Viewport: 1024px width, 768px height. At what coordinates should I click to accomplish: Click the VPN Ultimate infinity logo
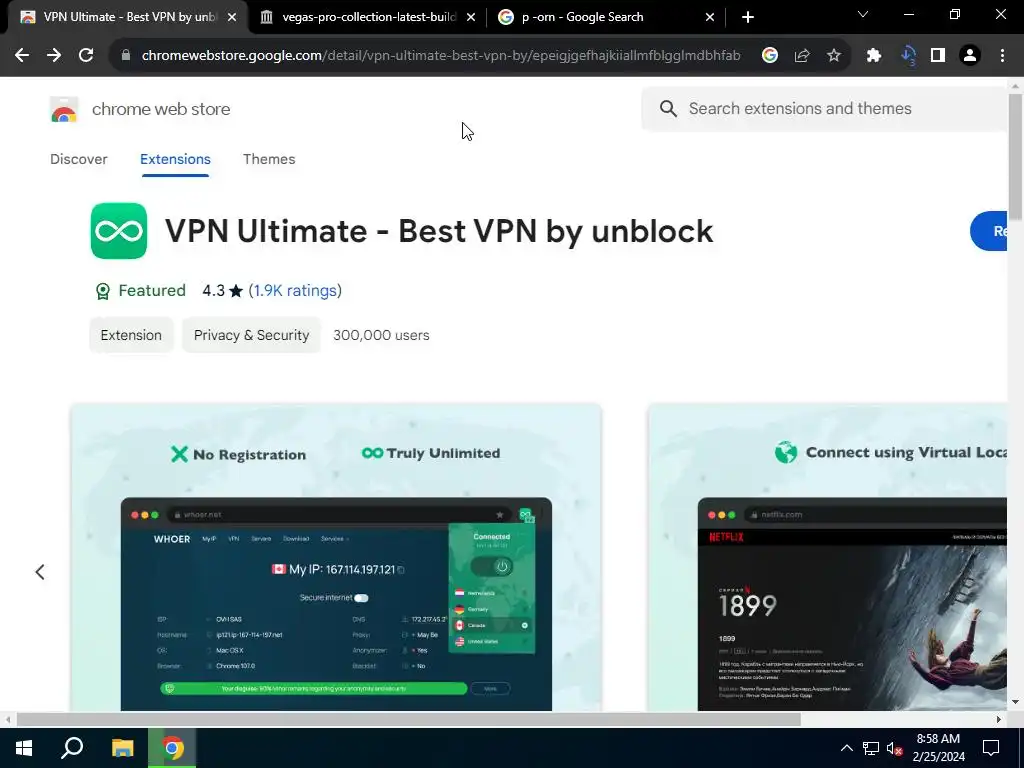[x=119, y=231]
